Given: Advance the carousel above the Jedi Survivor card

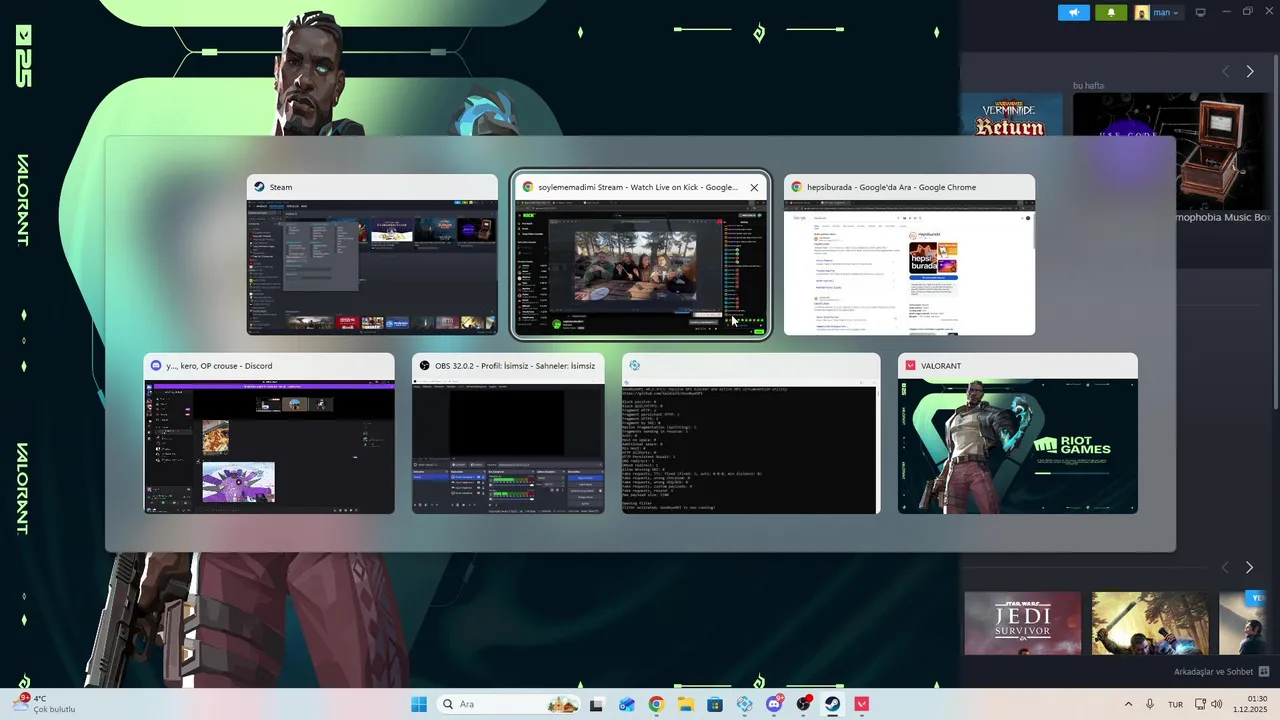Looking at the screenshot, I should [x=1250, y=567].
